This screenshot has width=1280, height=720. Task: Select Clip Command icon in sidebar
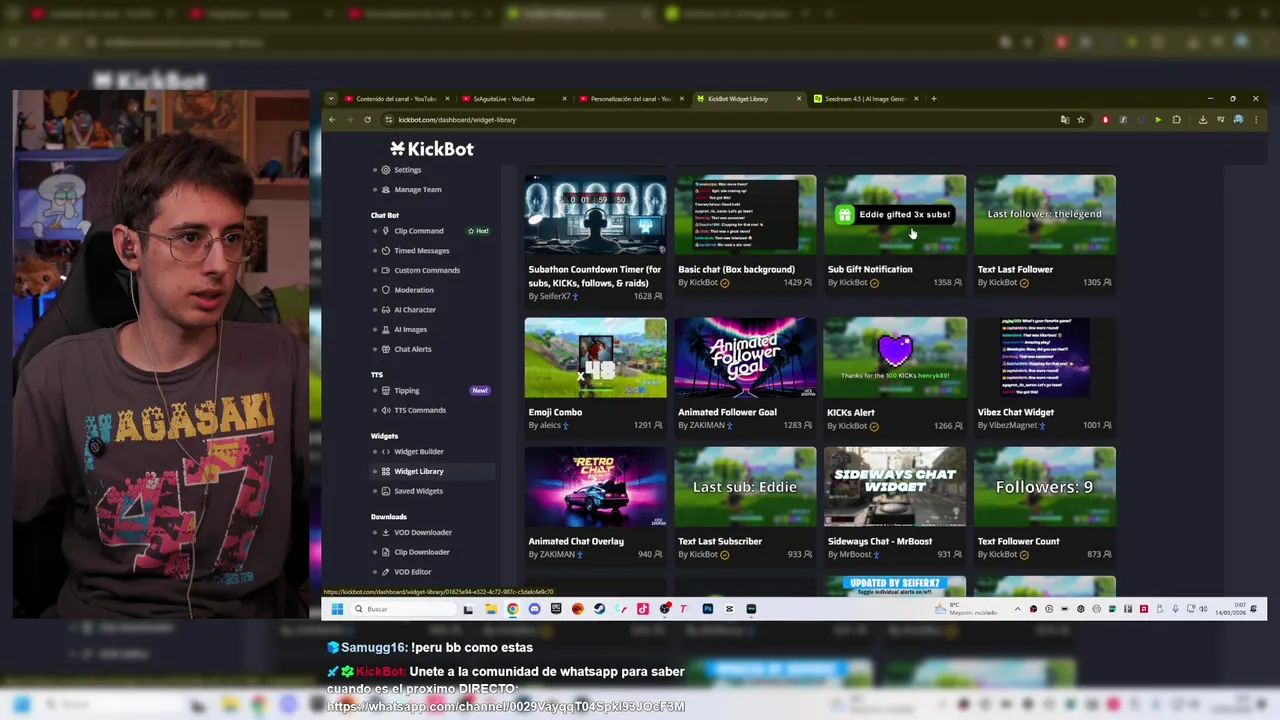tap(386, 231)
